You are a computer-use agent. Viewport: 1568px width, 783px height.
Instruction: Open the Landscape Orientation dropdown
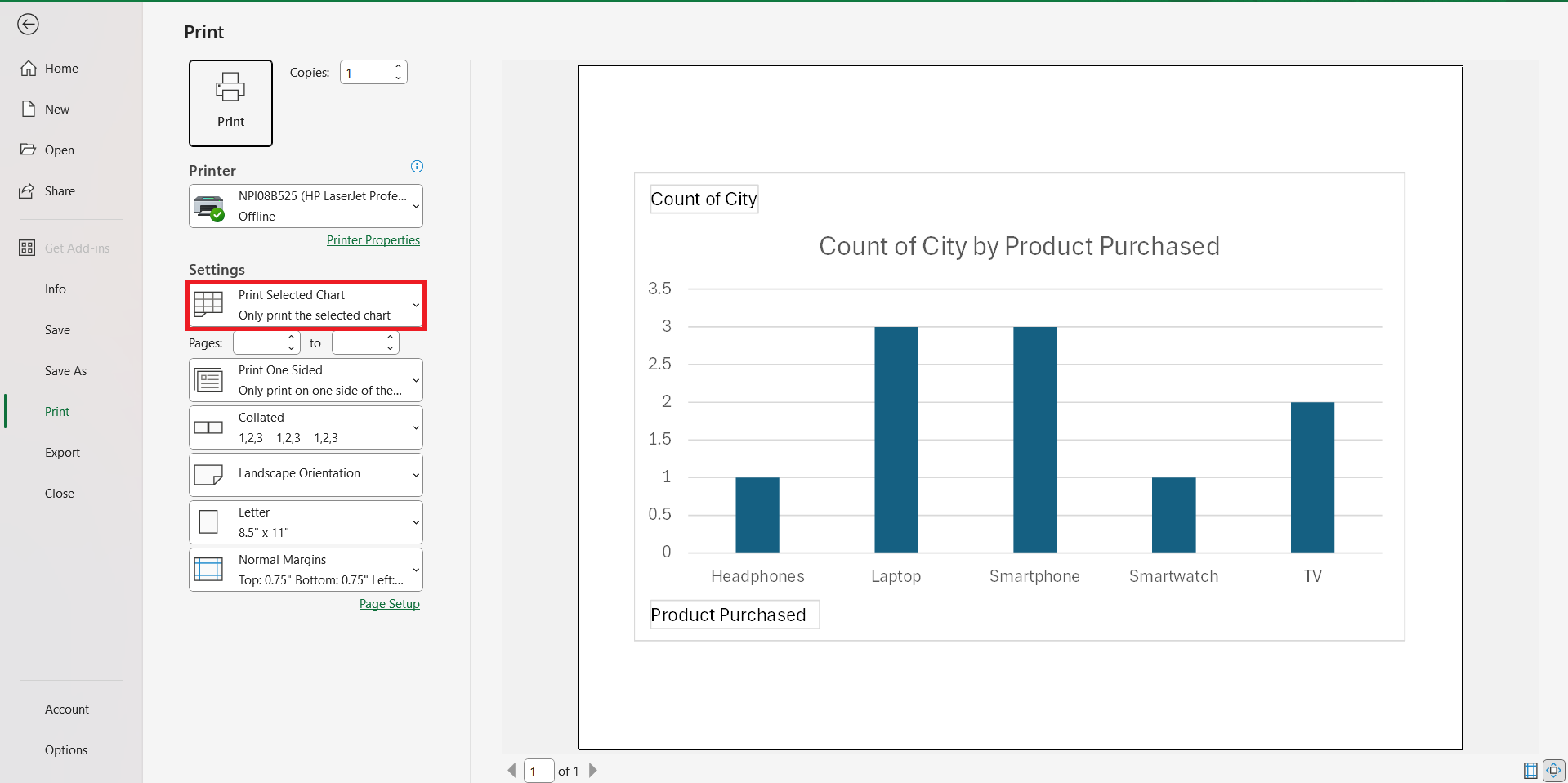(306, 475)
